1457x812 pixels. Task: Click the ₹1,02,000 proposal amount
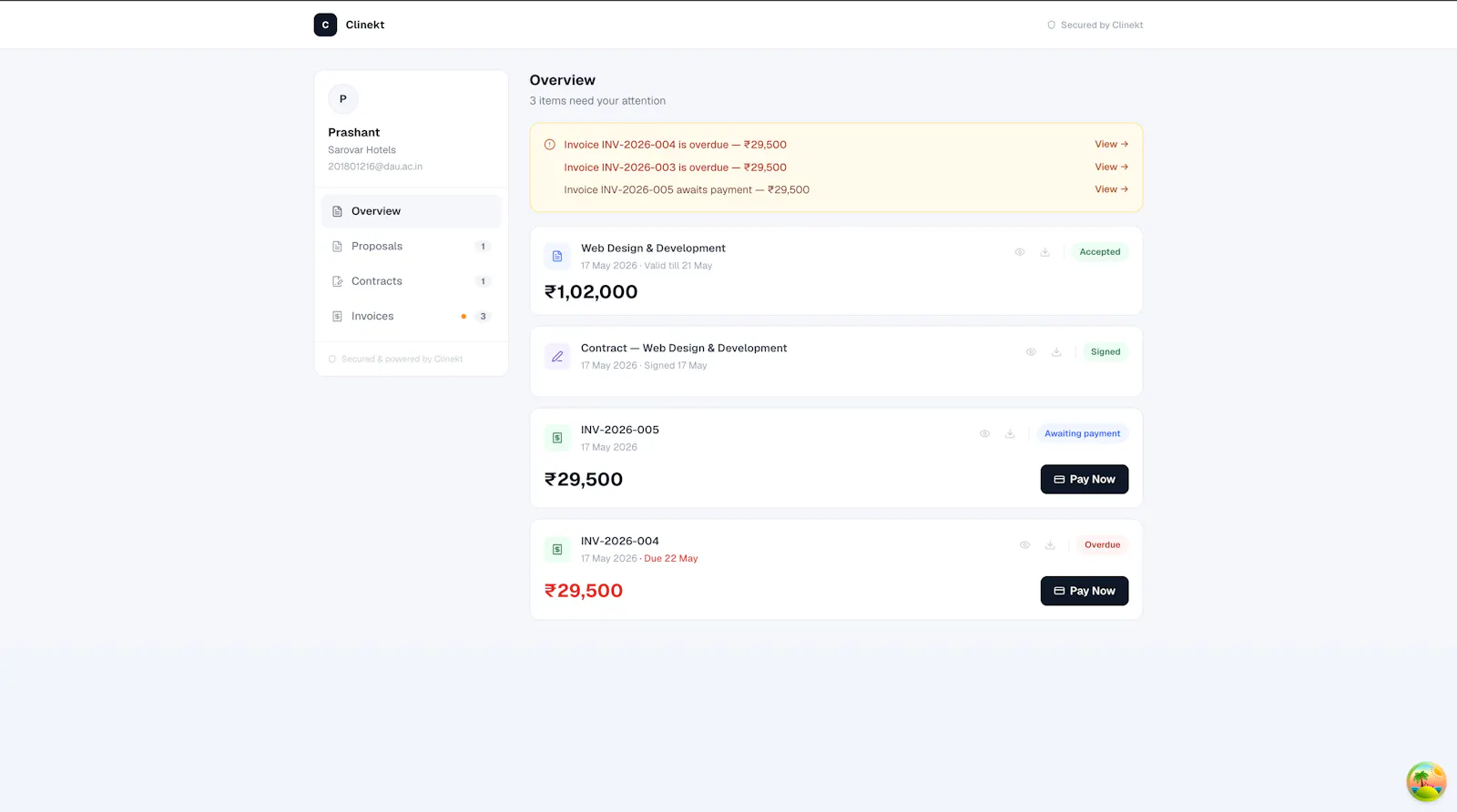click(x=591, y=292)
